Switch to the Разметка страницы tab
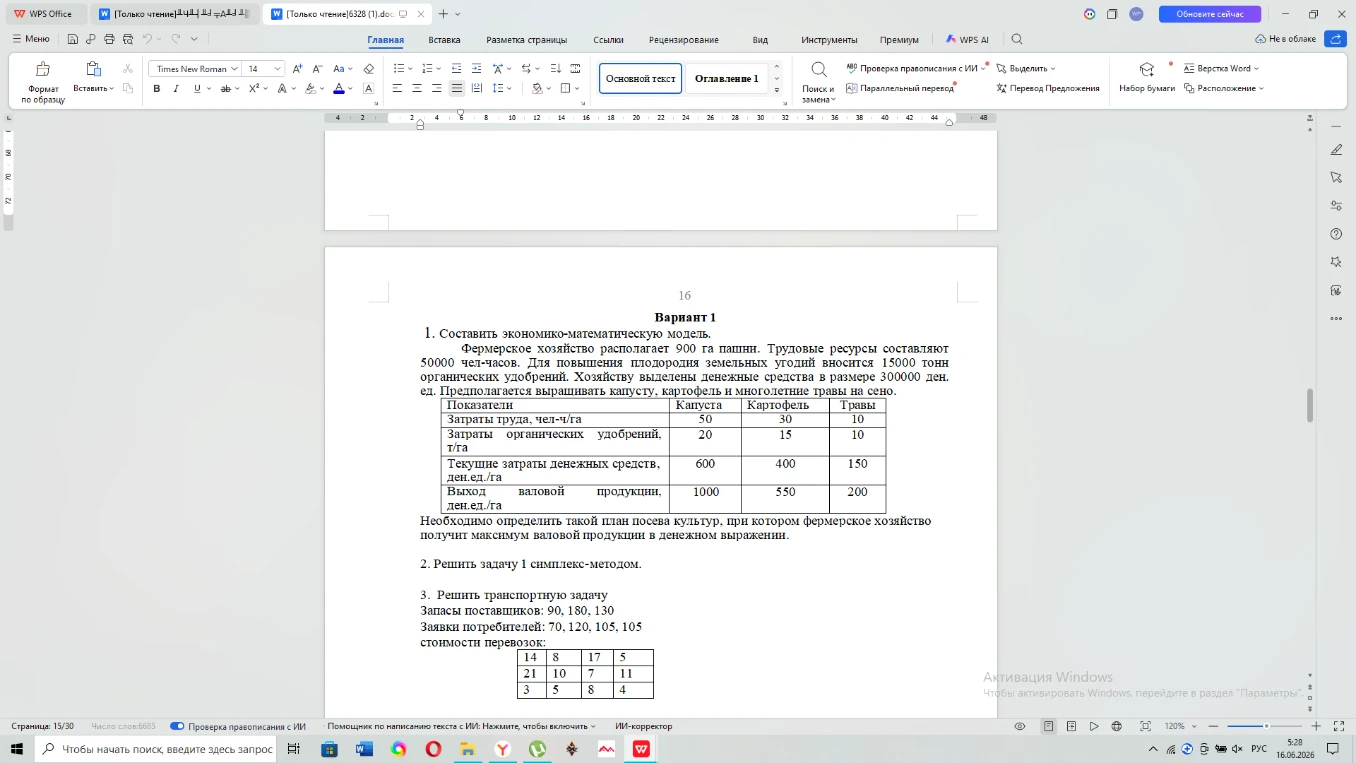This screenshot has height=763, width=1356. (526, 40)
